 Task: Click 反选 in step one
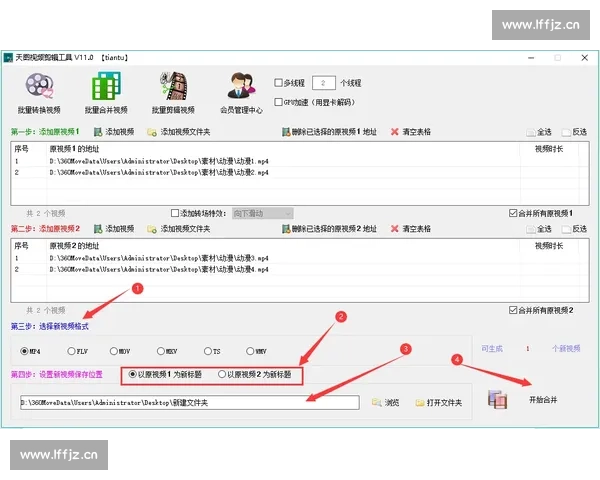pos(575,132)
